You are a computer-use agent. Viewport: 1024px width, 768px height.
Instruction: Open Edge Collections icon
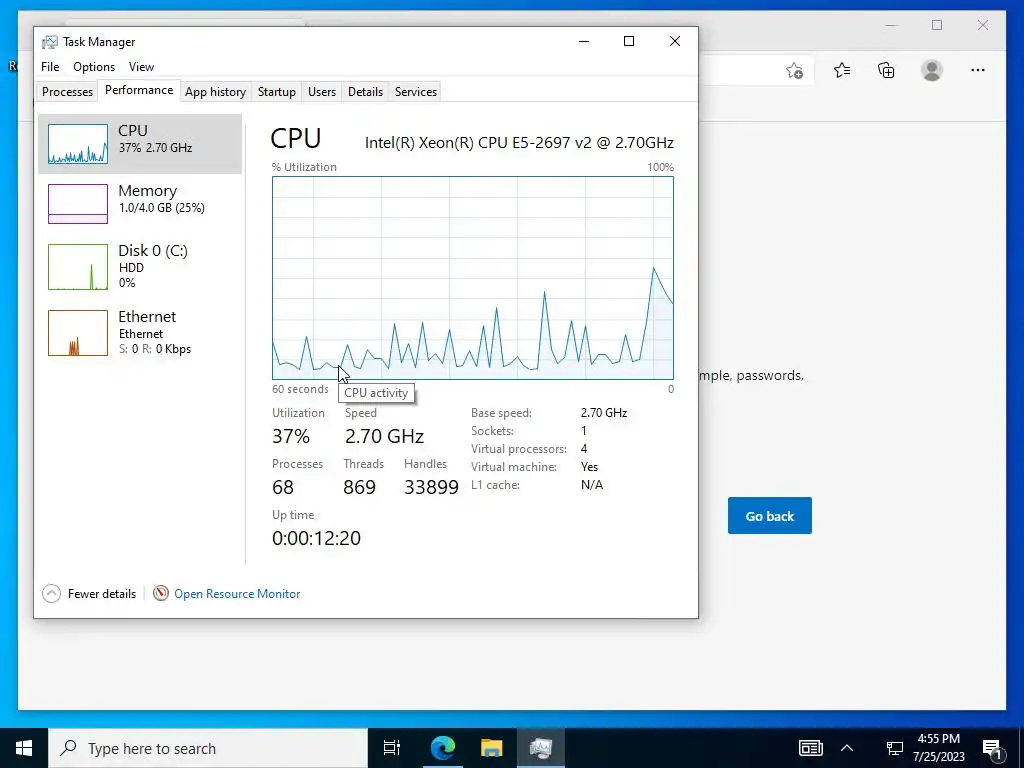click(x=886, y=70)
